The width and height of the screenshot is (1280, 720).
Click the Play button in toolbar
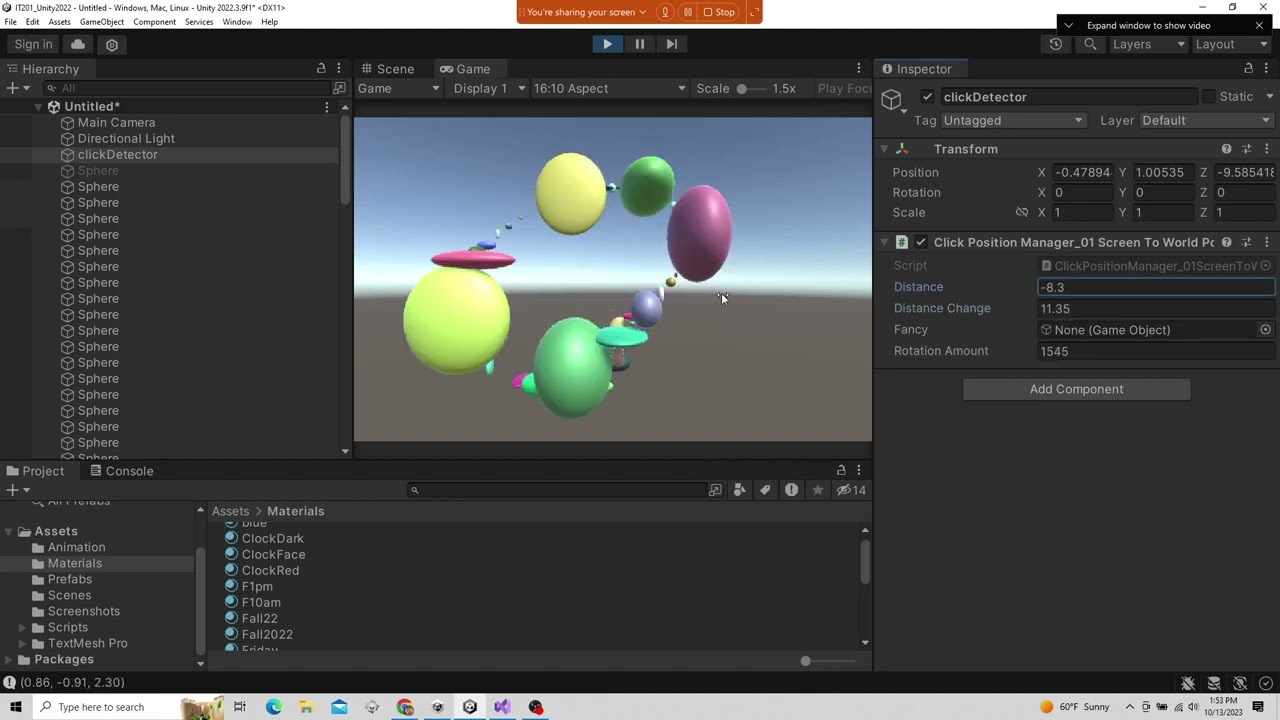pos(607,44)
